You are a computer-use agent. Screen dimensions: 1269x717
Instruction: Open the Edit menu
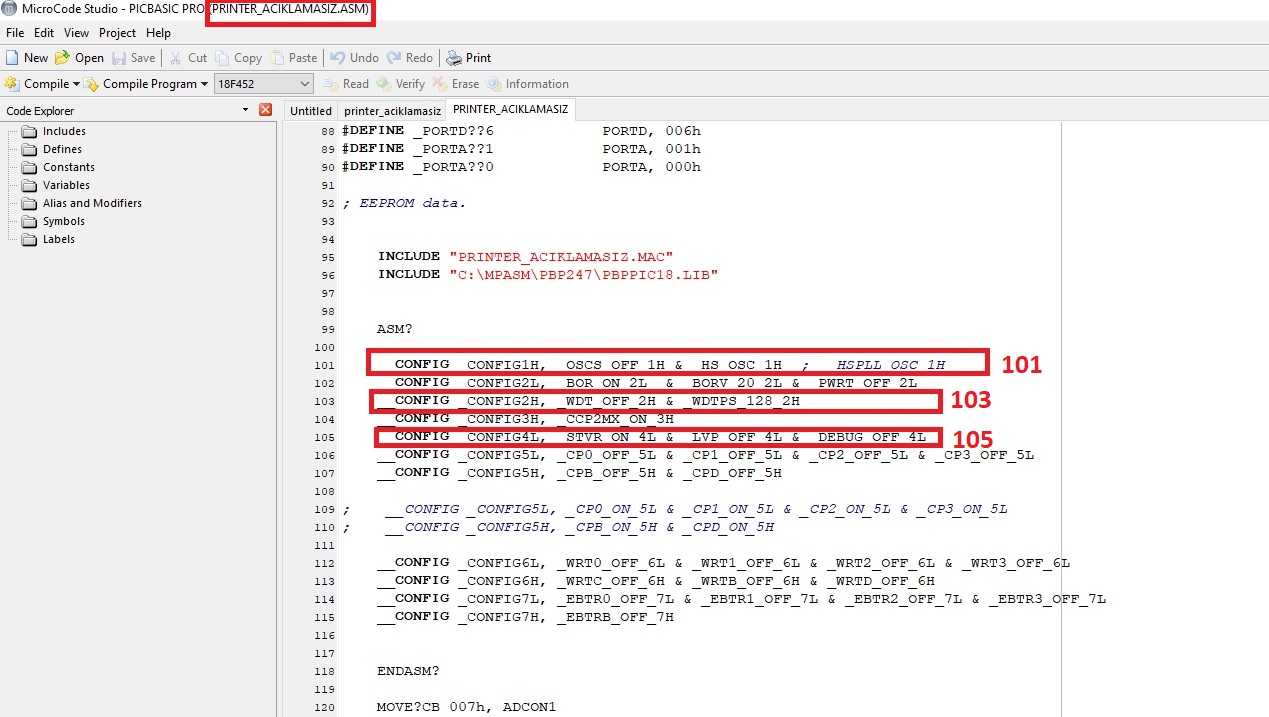point(44,33)
